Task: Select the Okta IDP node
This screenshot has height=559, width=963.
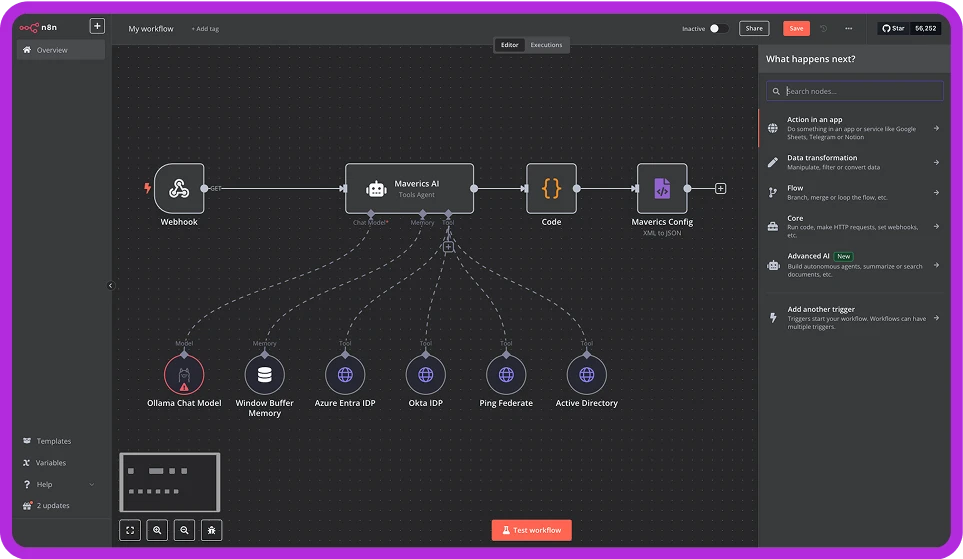Action: coord(426,375)
